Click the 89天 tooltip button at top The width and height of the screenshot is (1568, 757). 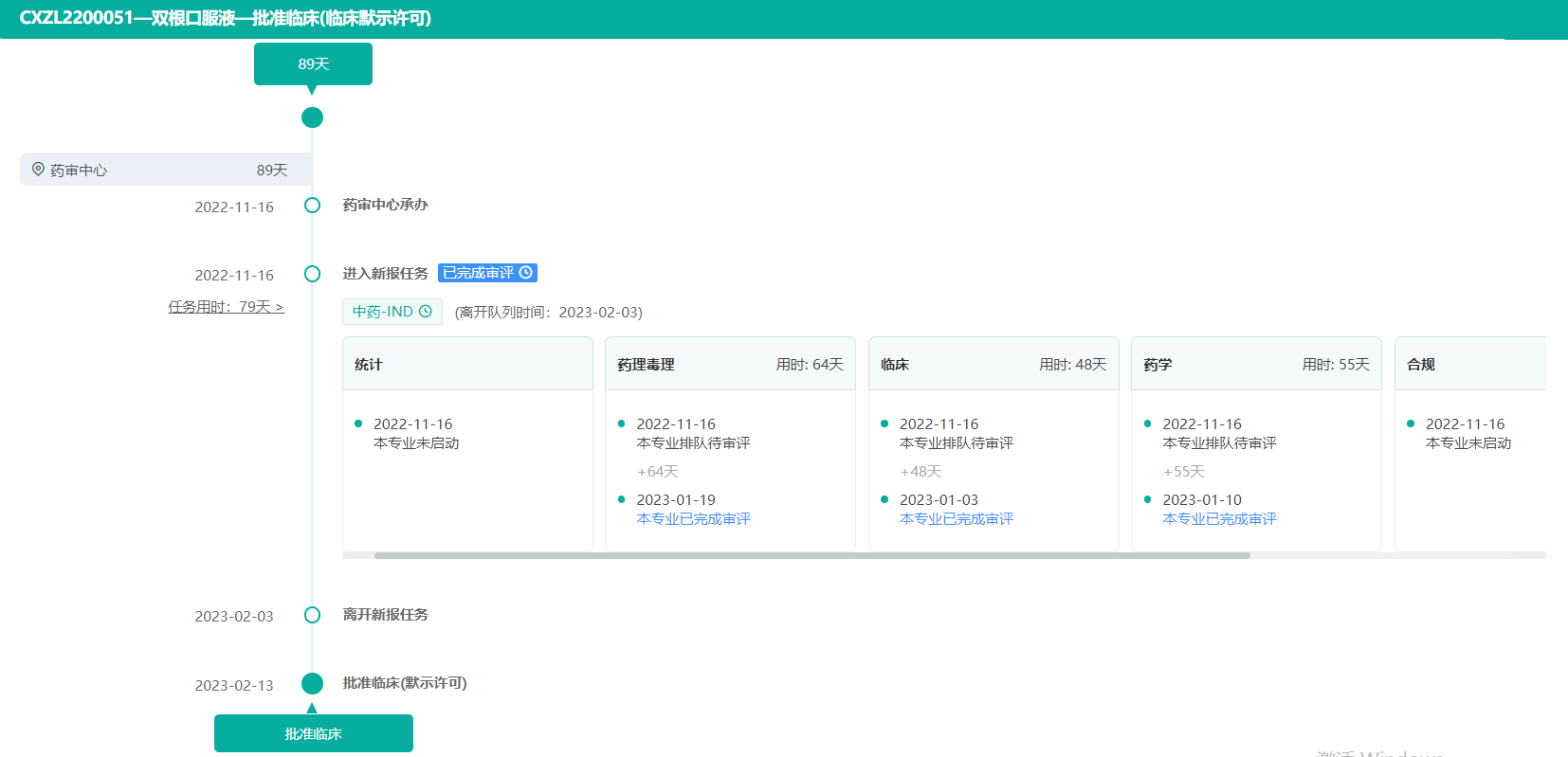point(313,64)
